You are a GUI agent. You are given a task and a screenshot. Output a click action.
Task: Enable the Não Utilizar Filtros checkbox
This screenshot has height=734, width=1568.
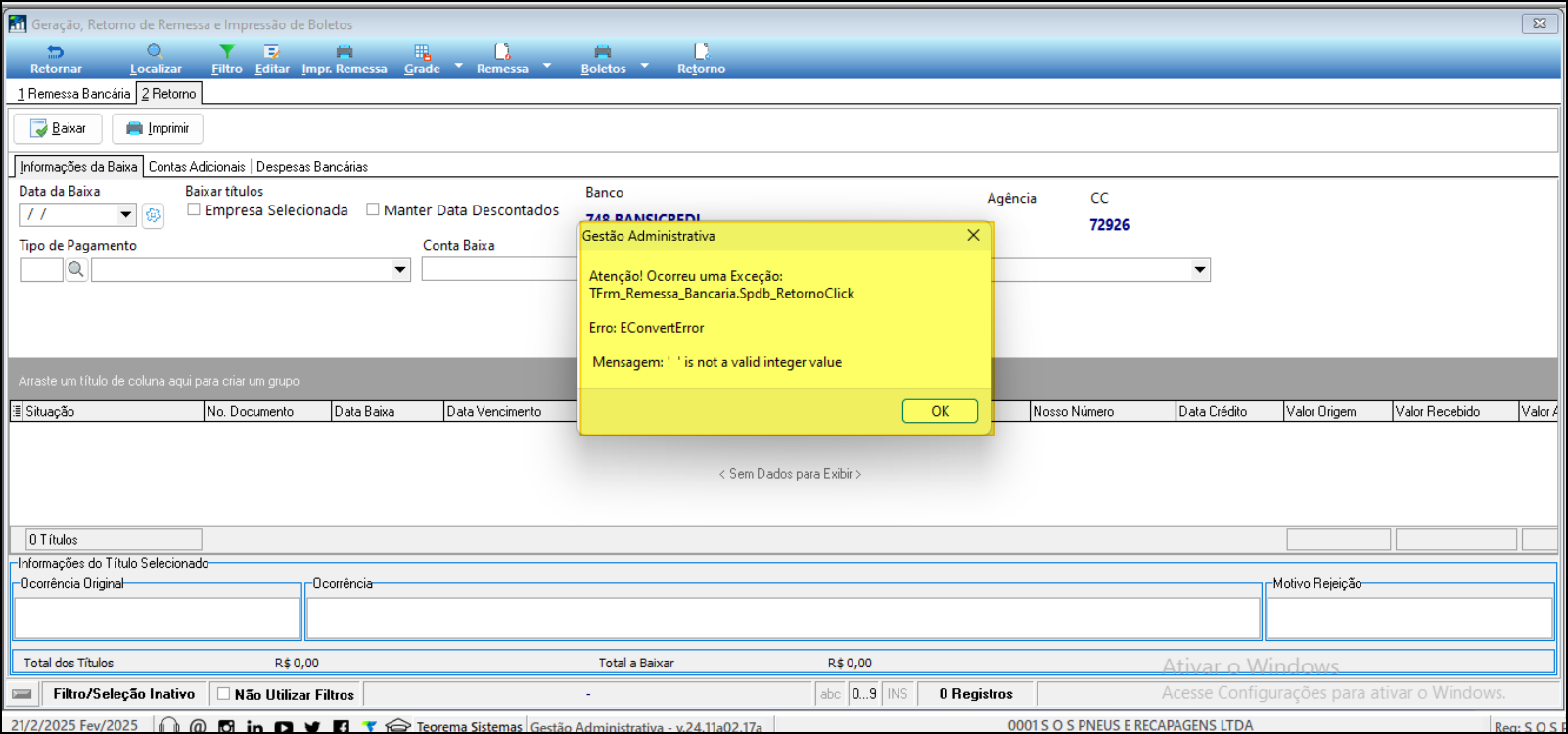pos(223,694)
